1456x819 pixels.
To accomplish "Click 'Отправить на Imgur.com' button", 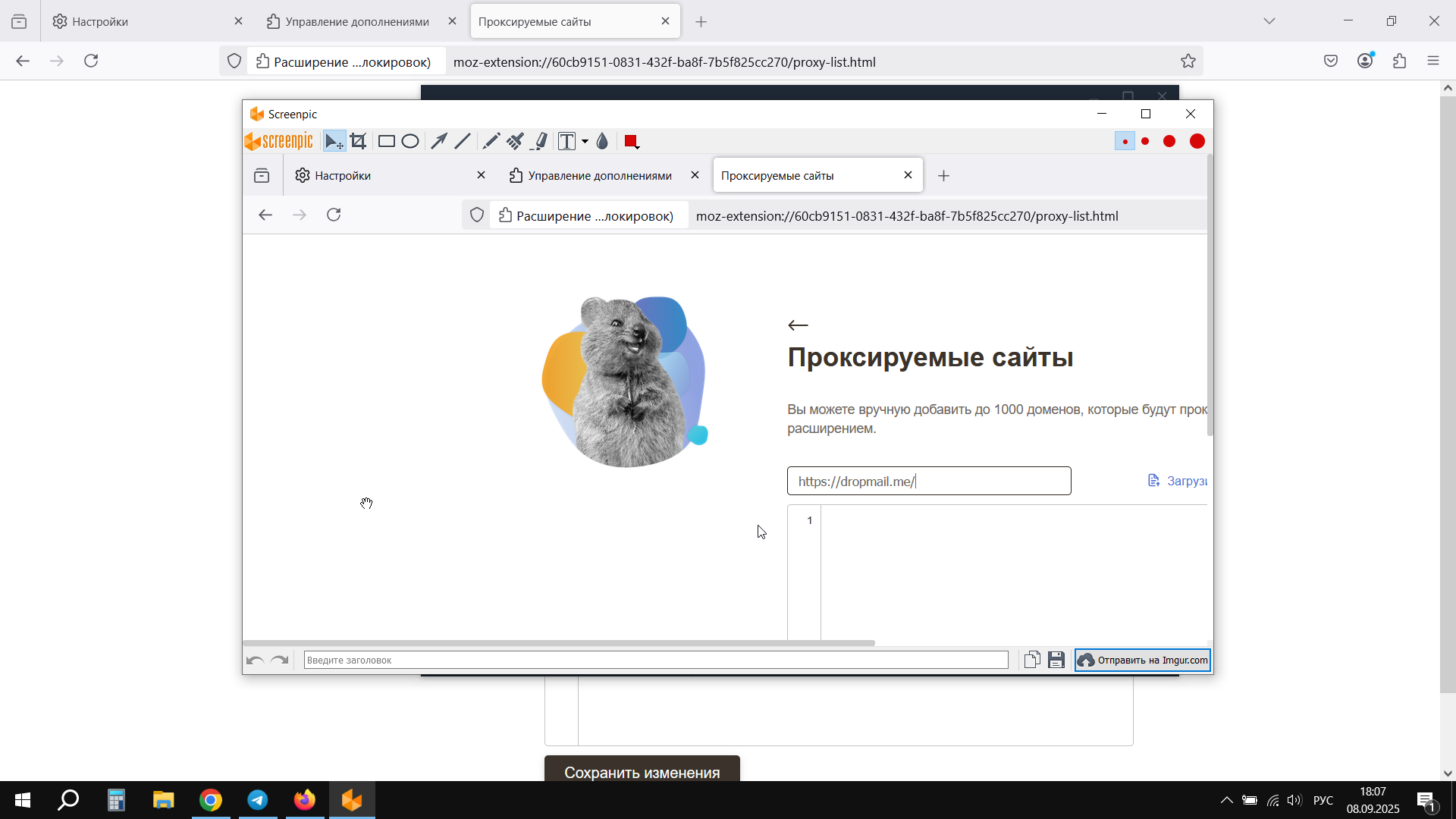I will 1143,661.
